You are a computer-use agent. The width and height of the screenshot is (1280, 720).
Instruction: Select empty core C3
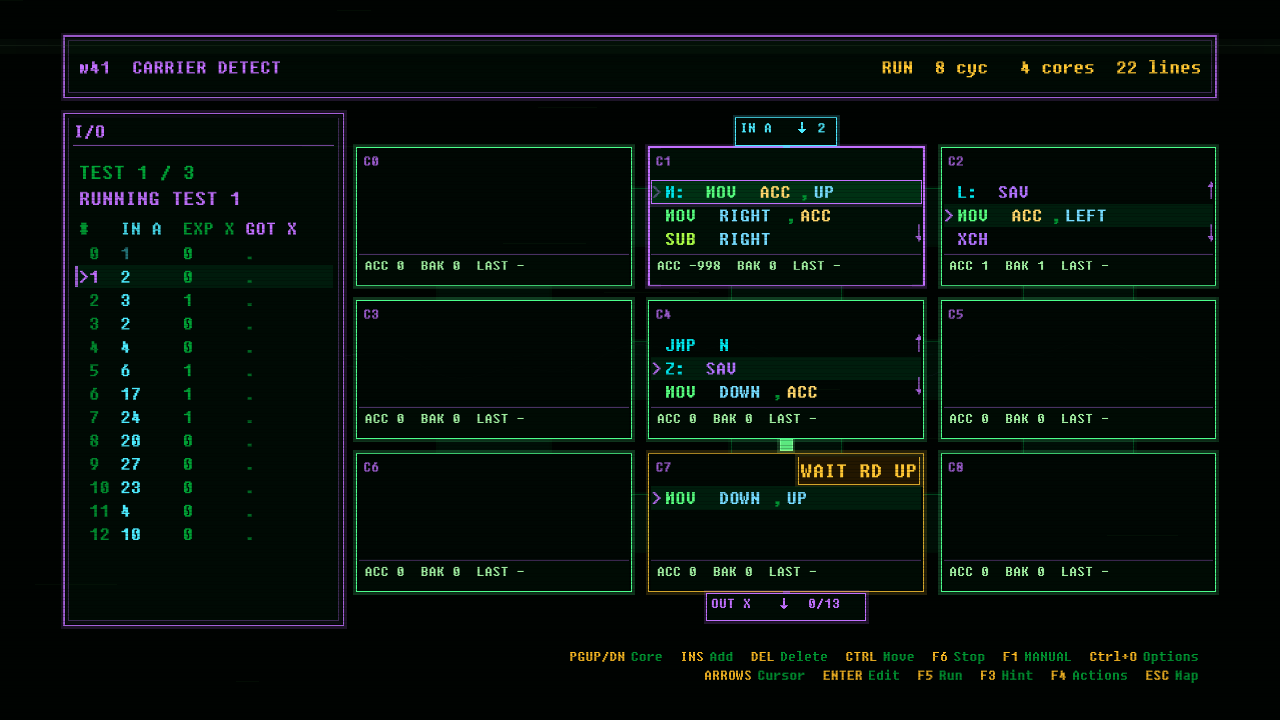[x=494, y=369]
